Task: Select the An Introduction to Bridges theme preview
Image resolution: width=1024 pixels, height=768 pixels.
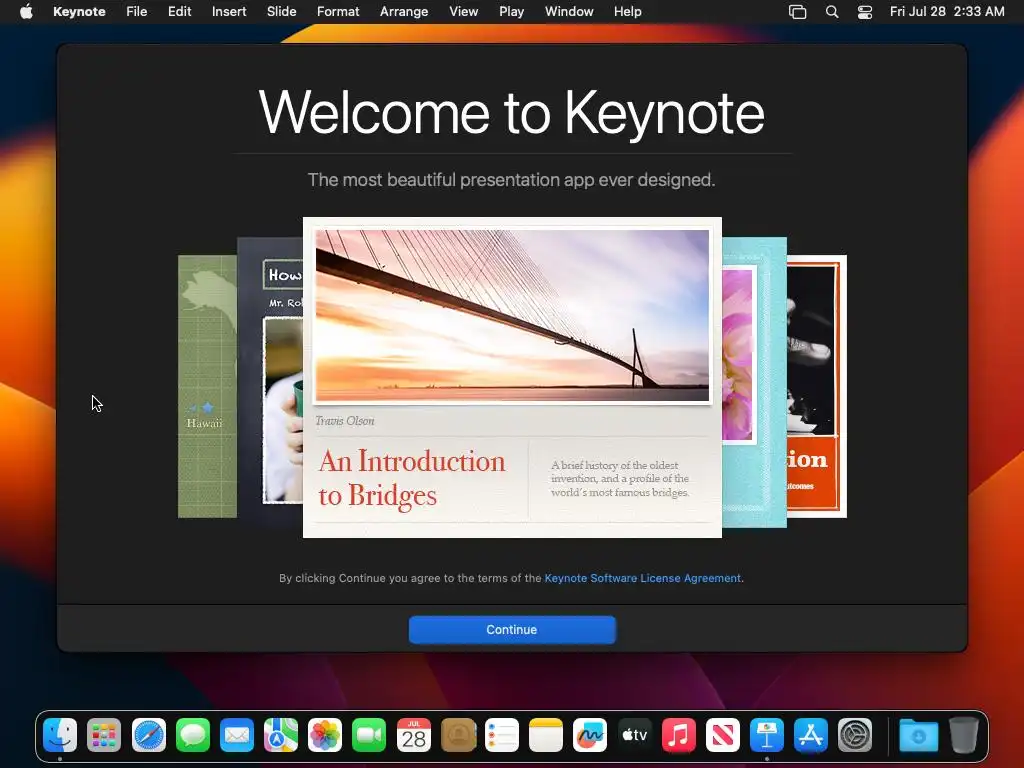Action: coord(513,377)
